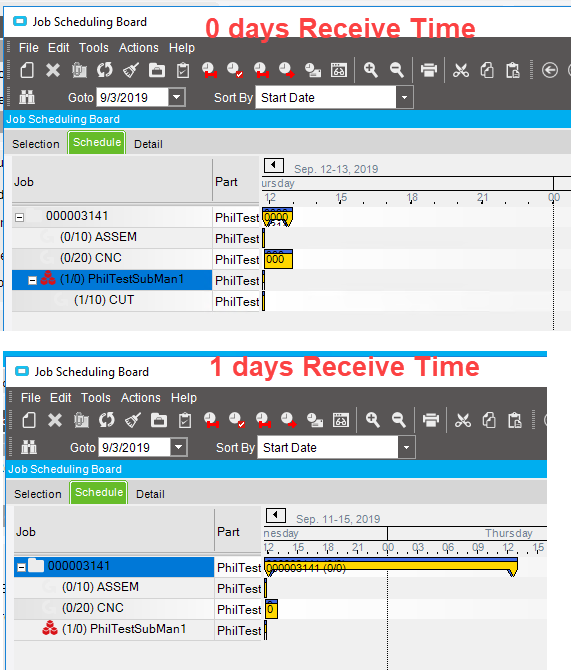Viewport: 571px width, 670px height.
Task: Click Back arrow icon in top window
Action: [x=550, y=70]
